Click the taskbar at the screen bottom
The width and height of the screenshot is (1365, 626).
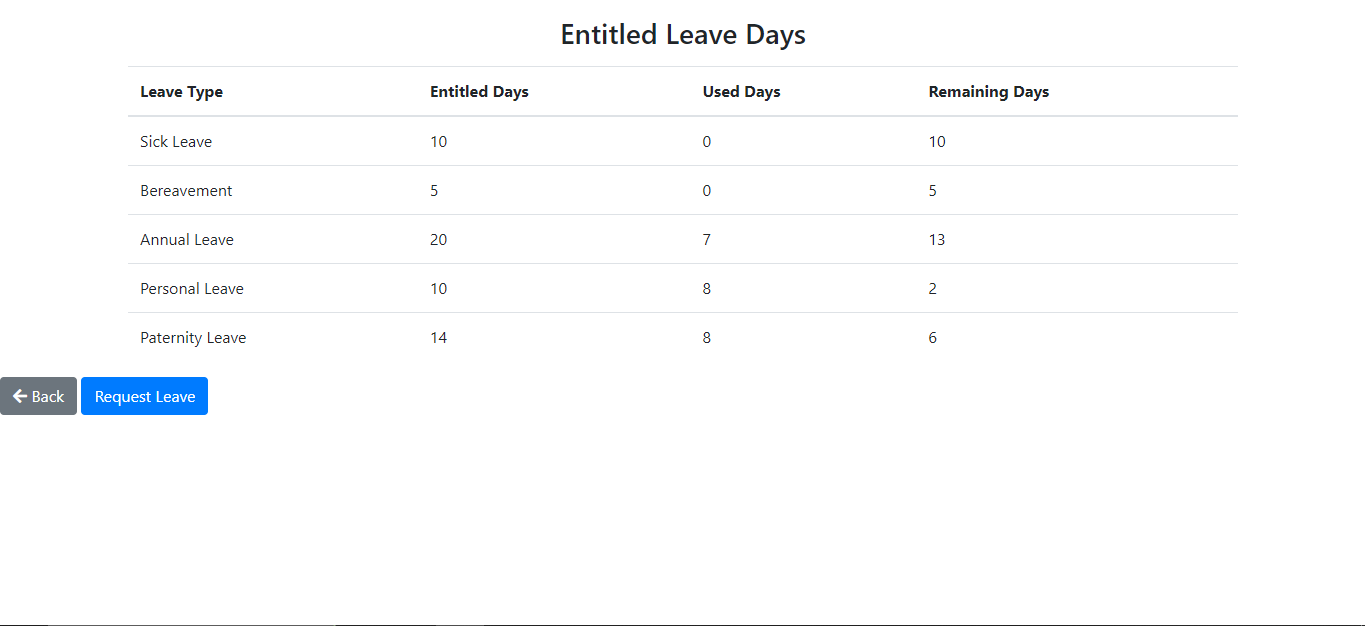tap(682, 619)
